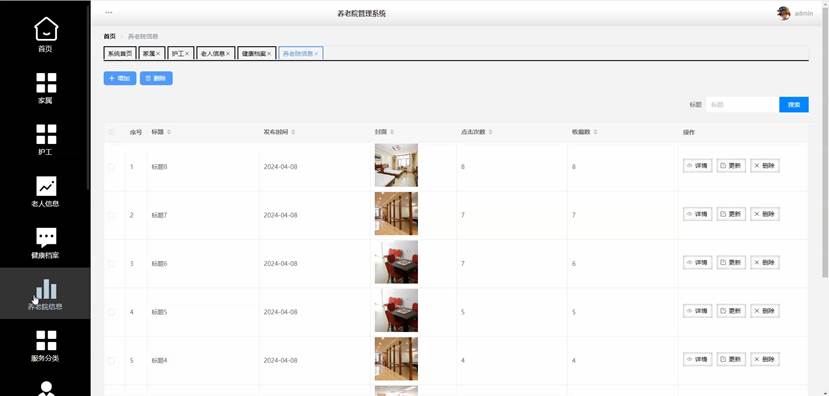Click 删除 for row 标题5
The width and height of the screenshot is (829, 396).
(x=764, y=311)
